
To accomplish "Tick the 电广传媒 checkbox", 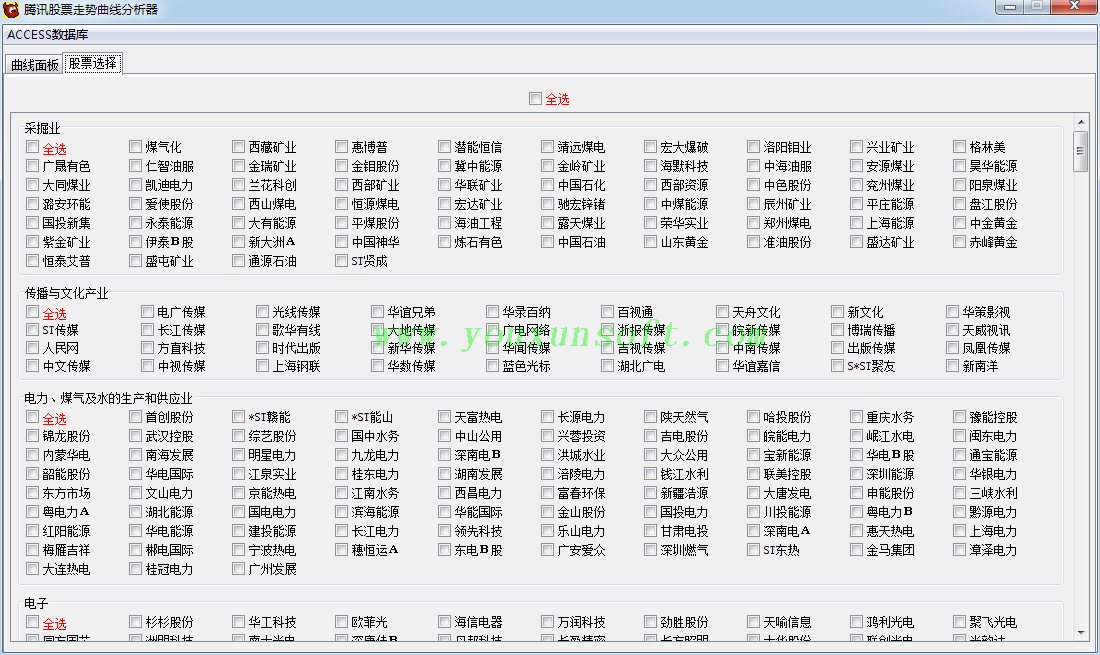I will tap(147, 311).
